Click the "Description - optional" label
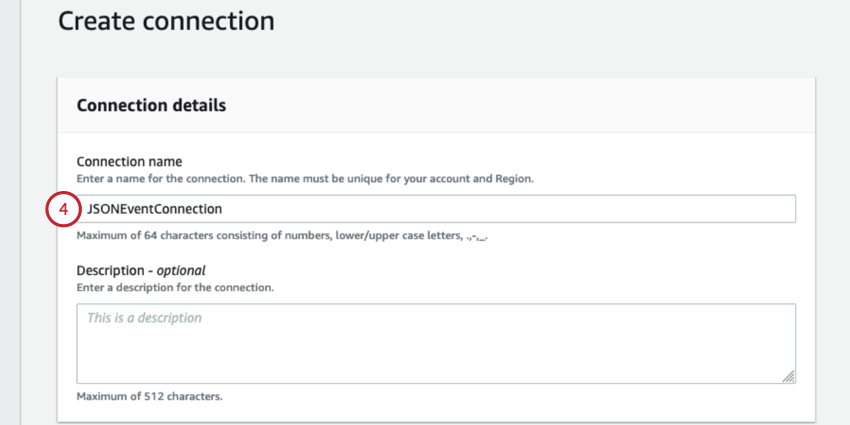Image resolution: width=850 pixels, height=425 pixels. tap(141, 270)
